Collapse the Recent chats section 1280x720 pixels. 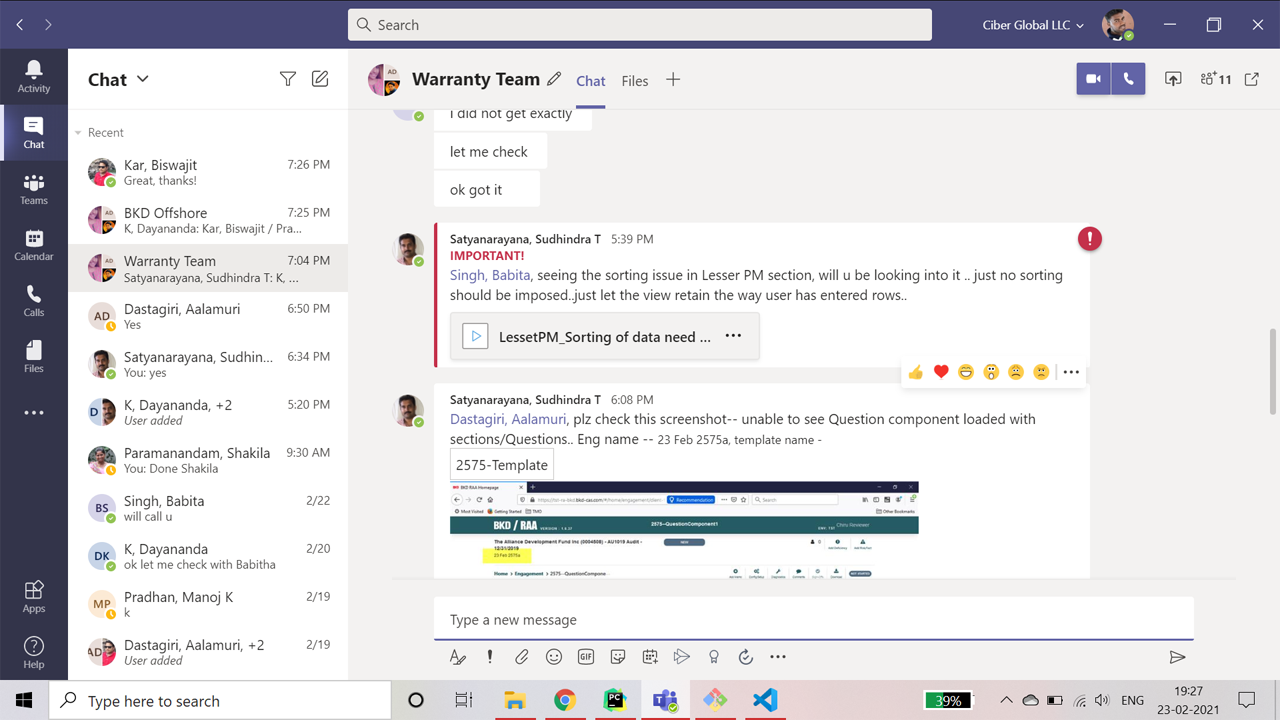(x=79, y=133)
